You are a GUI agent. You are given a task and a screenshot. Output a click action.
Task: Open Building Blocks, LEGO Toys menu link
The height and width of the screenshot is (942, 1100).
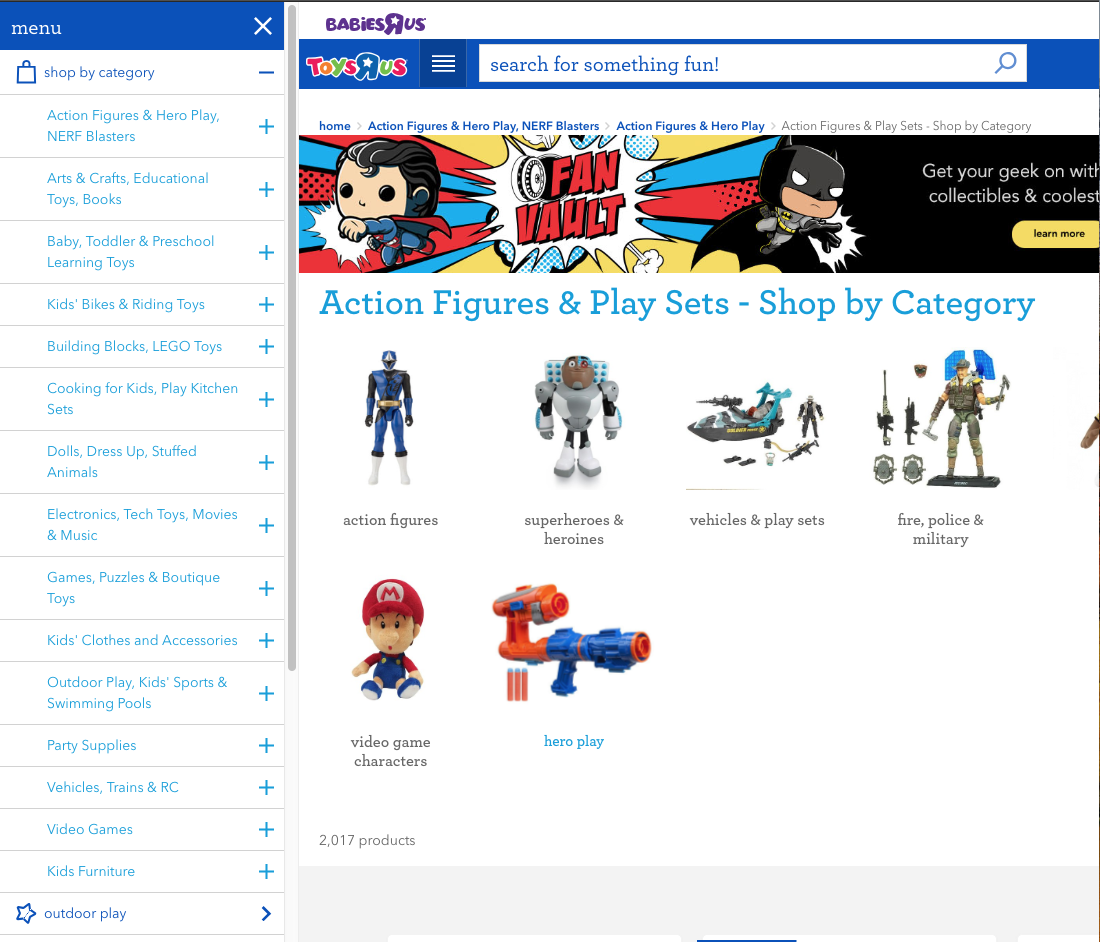click(135, 346)
